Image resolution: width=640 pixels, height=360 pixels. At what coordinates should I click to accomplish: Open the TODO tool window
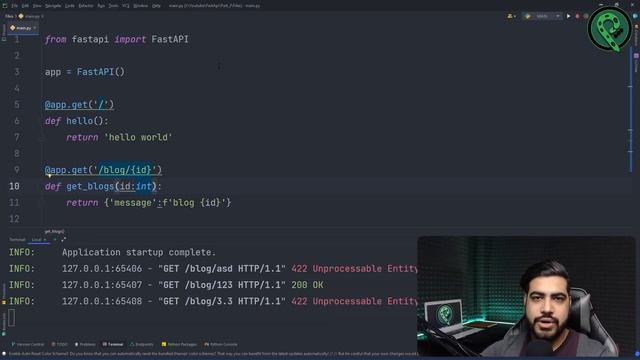point(60,344)
